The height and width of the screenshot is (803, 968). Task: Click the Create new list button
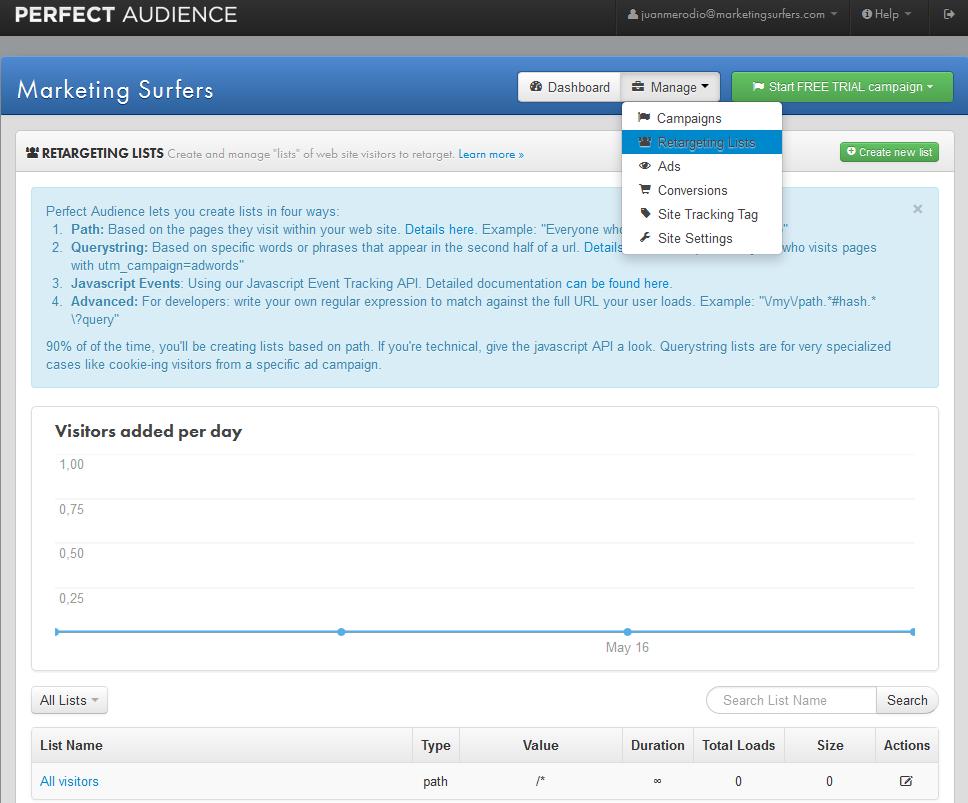pyautogui.click(x=889, y=152)
